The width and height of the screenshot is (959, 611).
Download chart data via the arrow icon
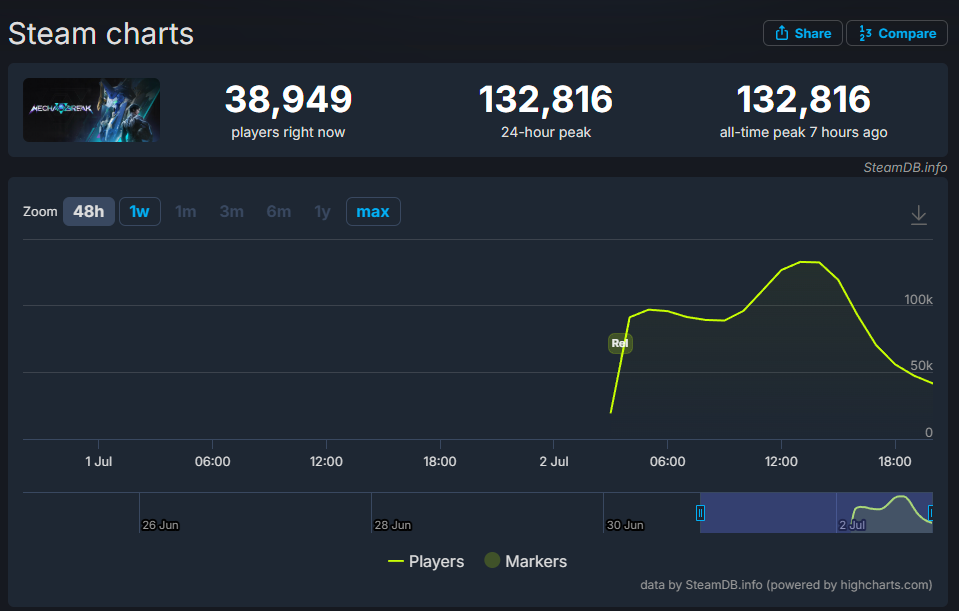pos(919,215)
